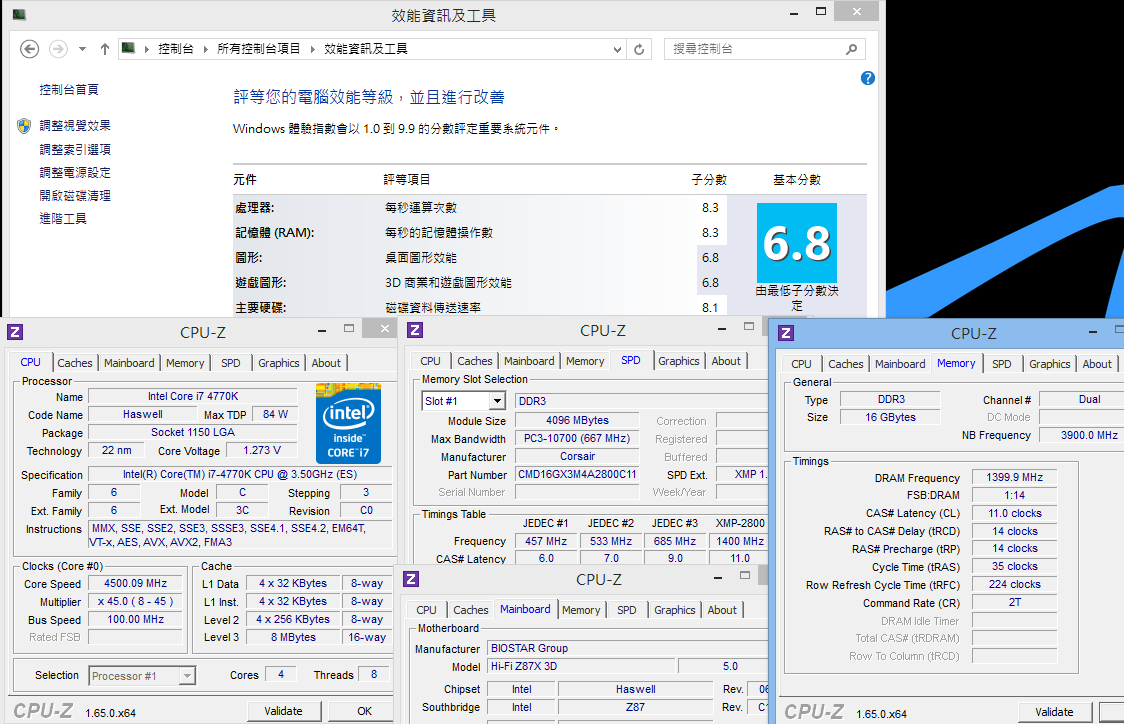Screen dimensions: 1124x724
Task: Open the Processor #1 selection dropdown
Action: pyautogui.click(x=186, y=676)
